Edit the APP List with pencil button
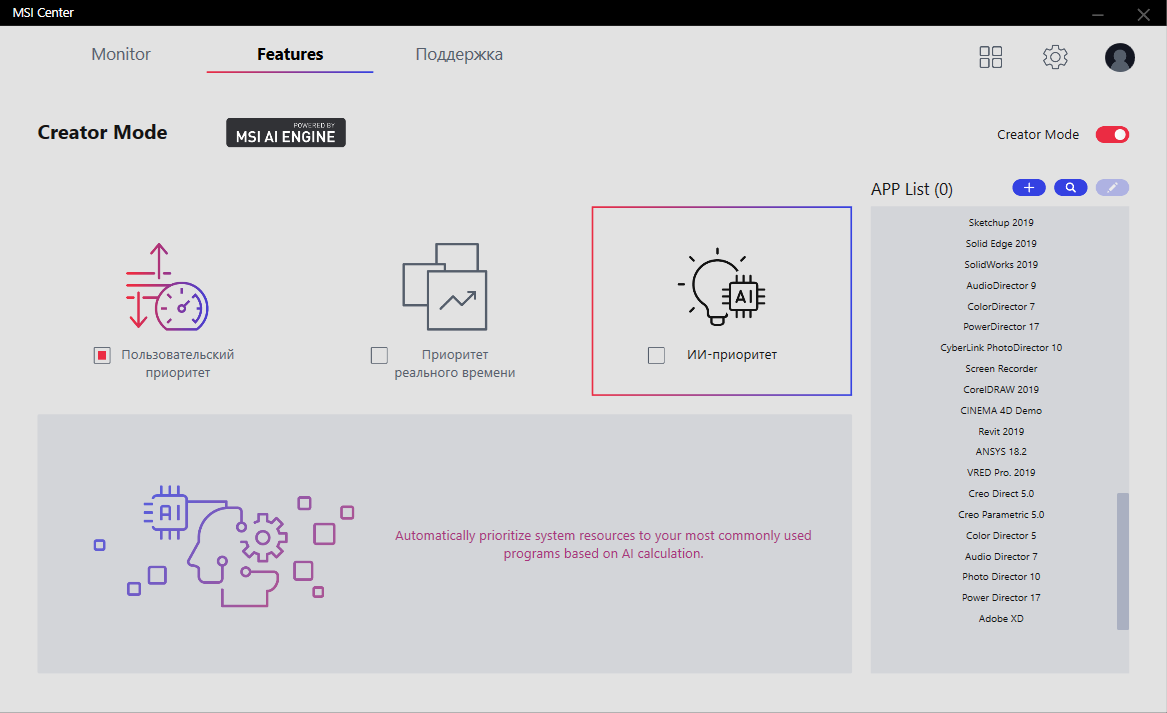1167x713 pixels. 1112,188
